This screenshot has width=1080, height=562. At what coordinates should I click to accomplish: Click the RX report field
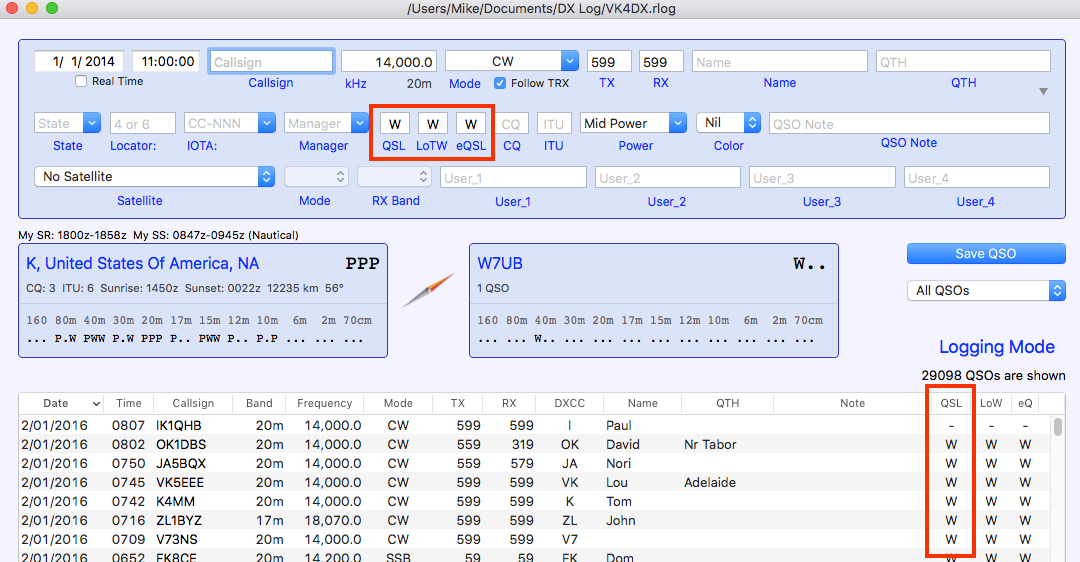click(x=661, y=62)
